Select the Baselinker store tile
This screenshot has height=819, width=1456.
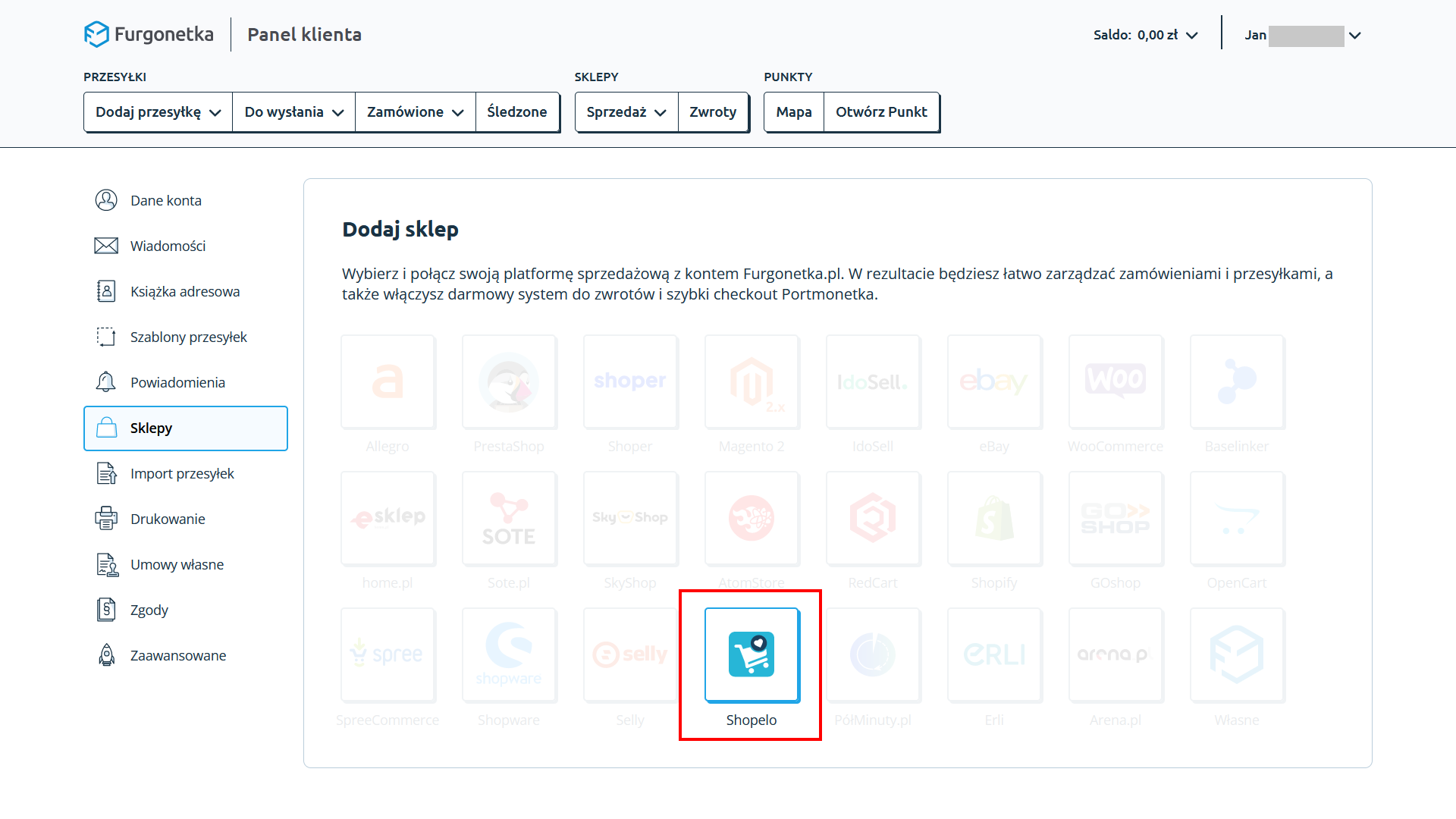[1237, 381]
